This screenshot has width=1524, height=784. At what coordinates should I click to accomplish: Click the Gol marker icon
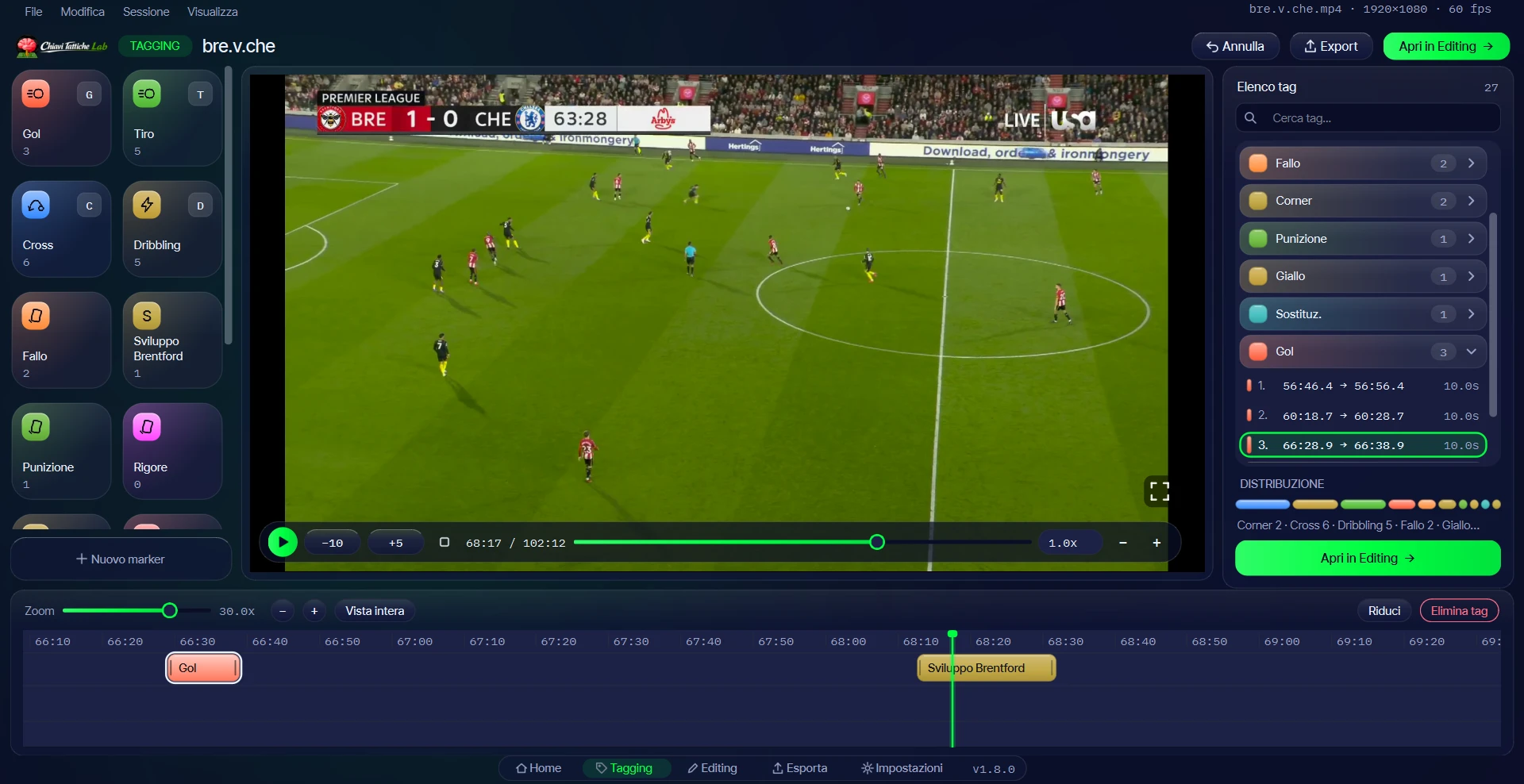pyautogui.click(x=36, y=94)
